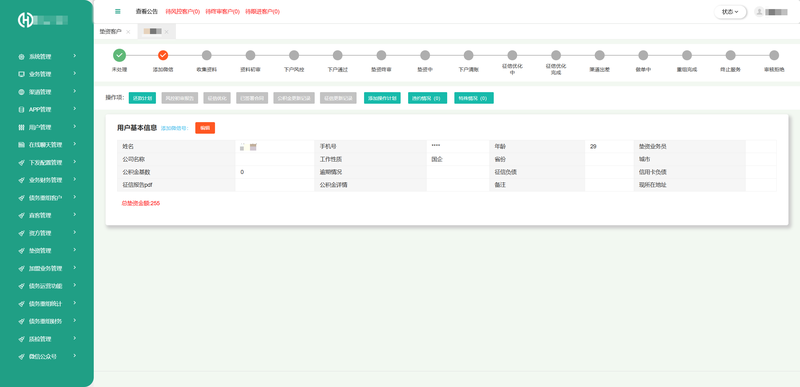Click the user avatar icon at top right
The width and height of the screenshot is (800, 387).
tap(759, 12)
